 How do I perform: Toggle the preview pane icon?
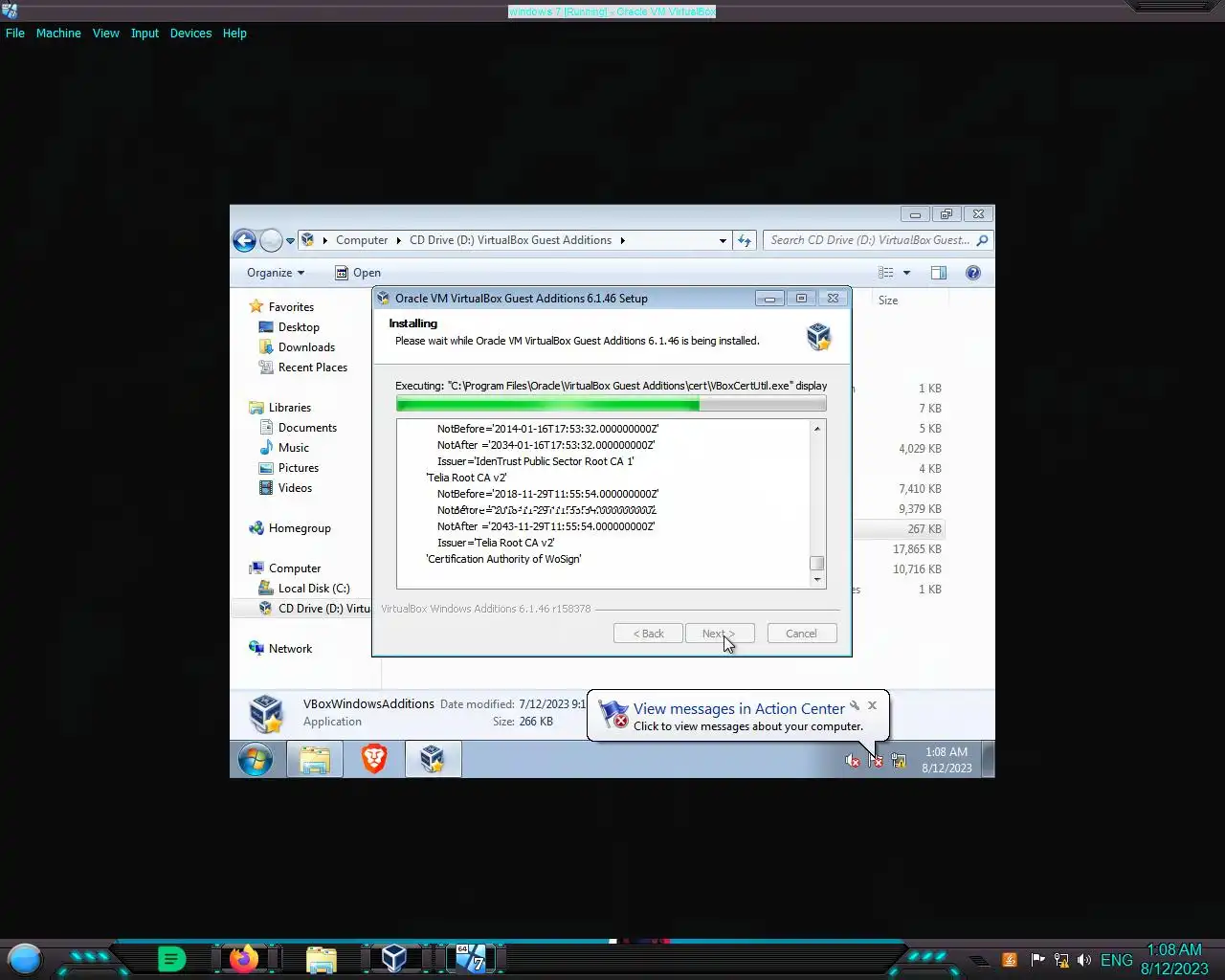tap(939, 273)
